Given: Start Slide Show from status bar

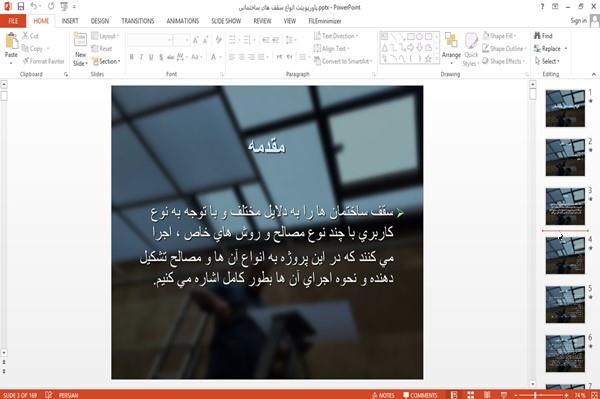Looking at the screenshot, I should coord(504,395).
